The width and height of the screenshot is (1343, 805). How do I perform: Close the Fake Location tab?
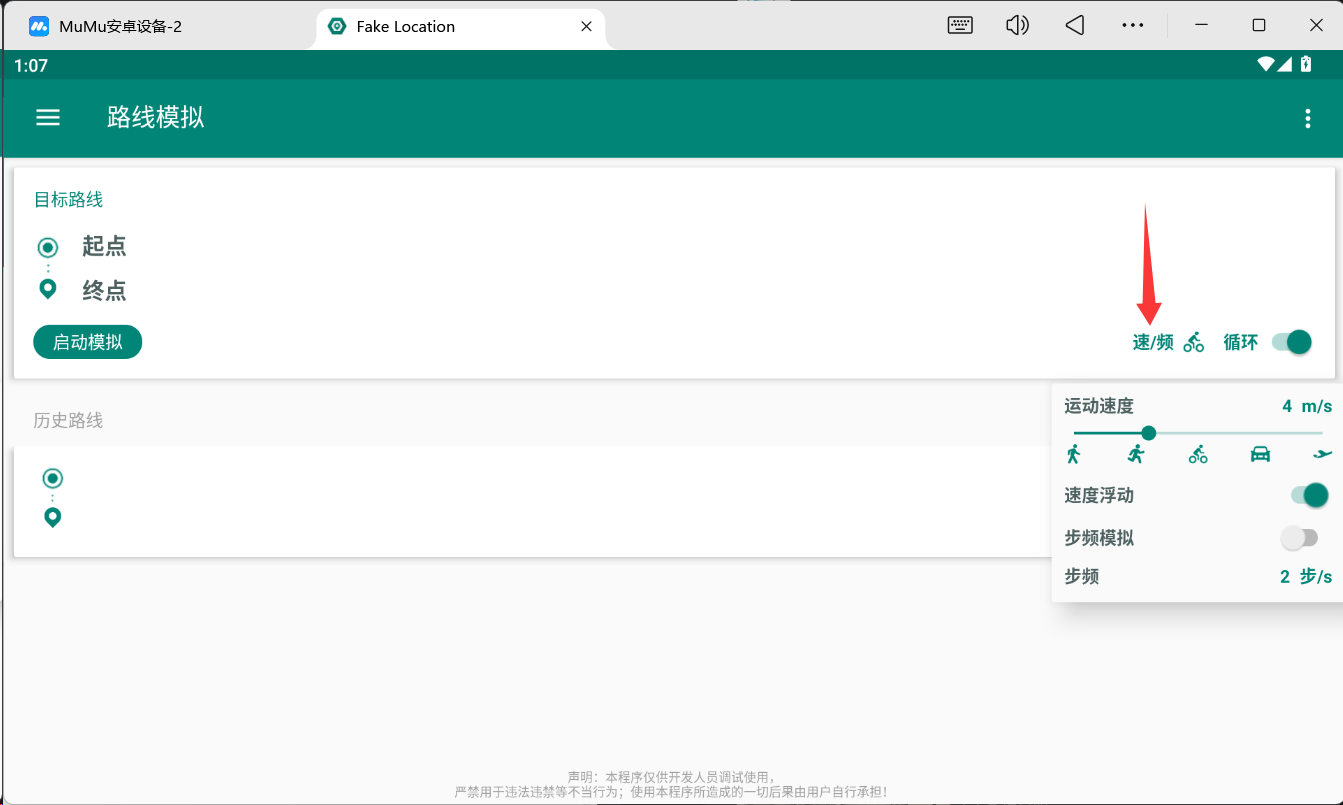tap(587, 27)
